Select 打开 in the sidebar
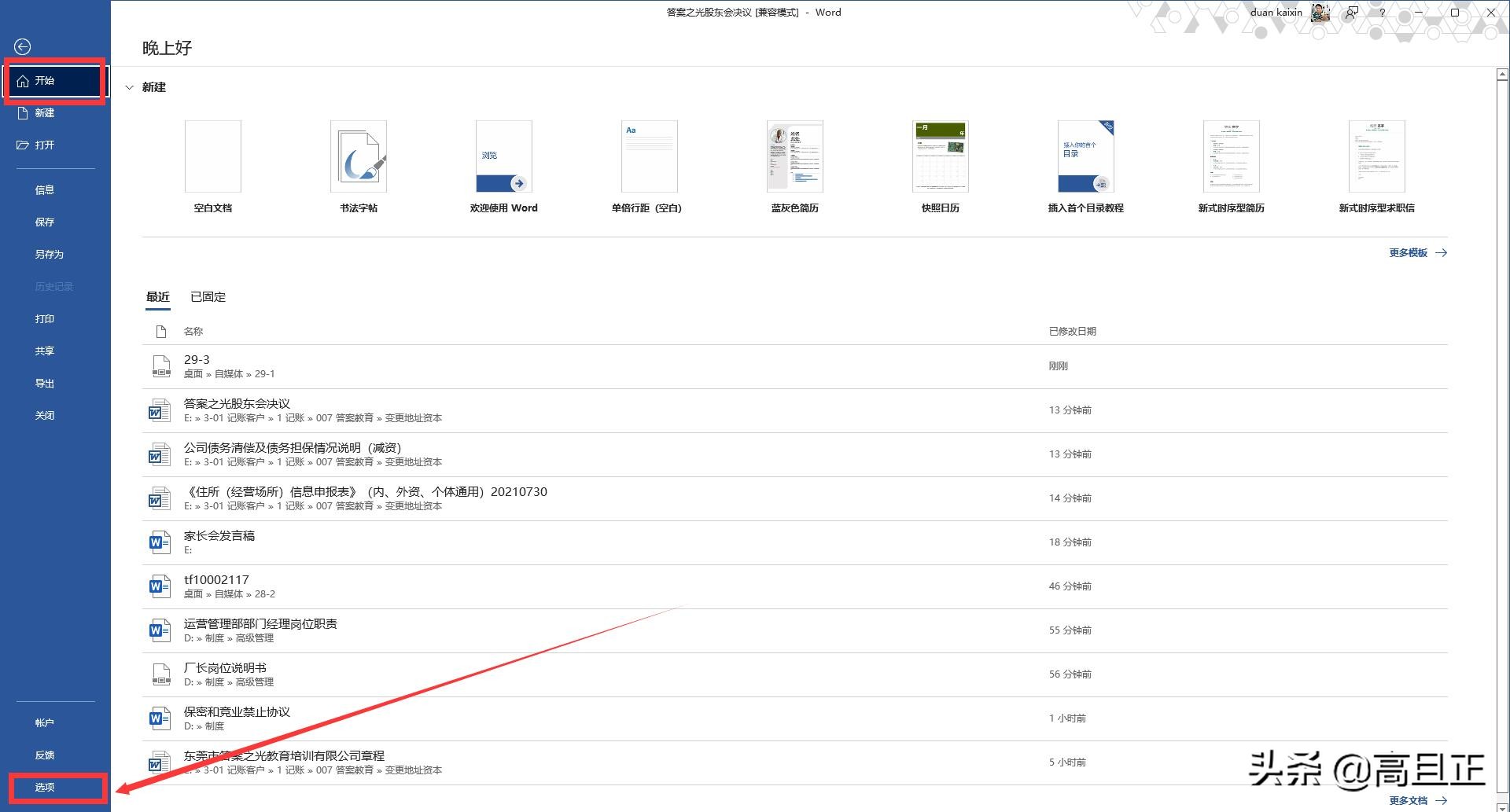The image size is (1510, 812). [x=55, y=145]
